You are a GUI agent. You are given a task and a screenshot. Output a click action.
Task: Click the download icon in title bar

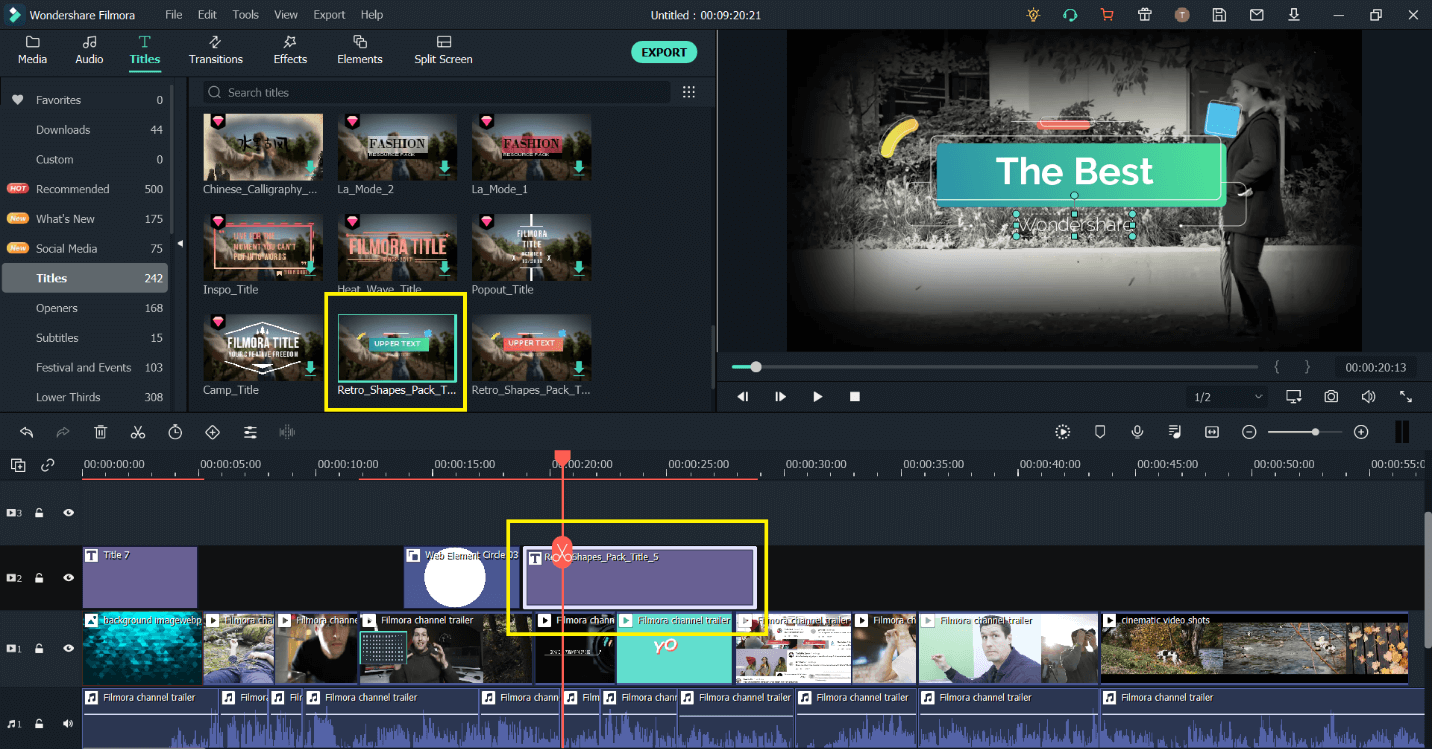(x=1294, y=15)
